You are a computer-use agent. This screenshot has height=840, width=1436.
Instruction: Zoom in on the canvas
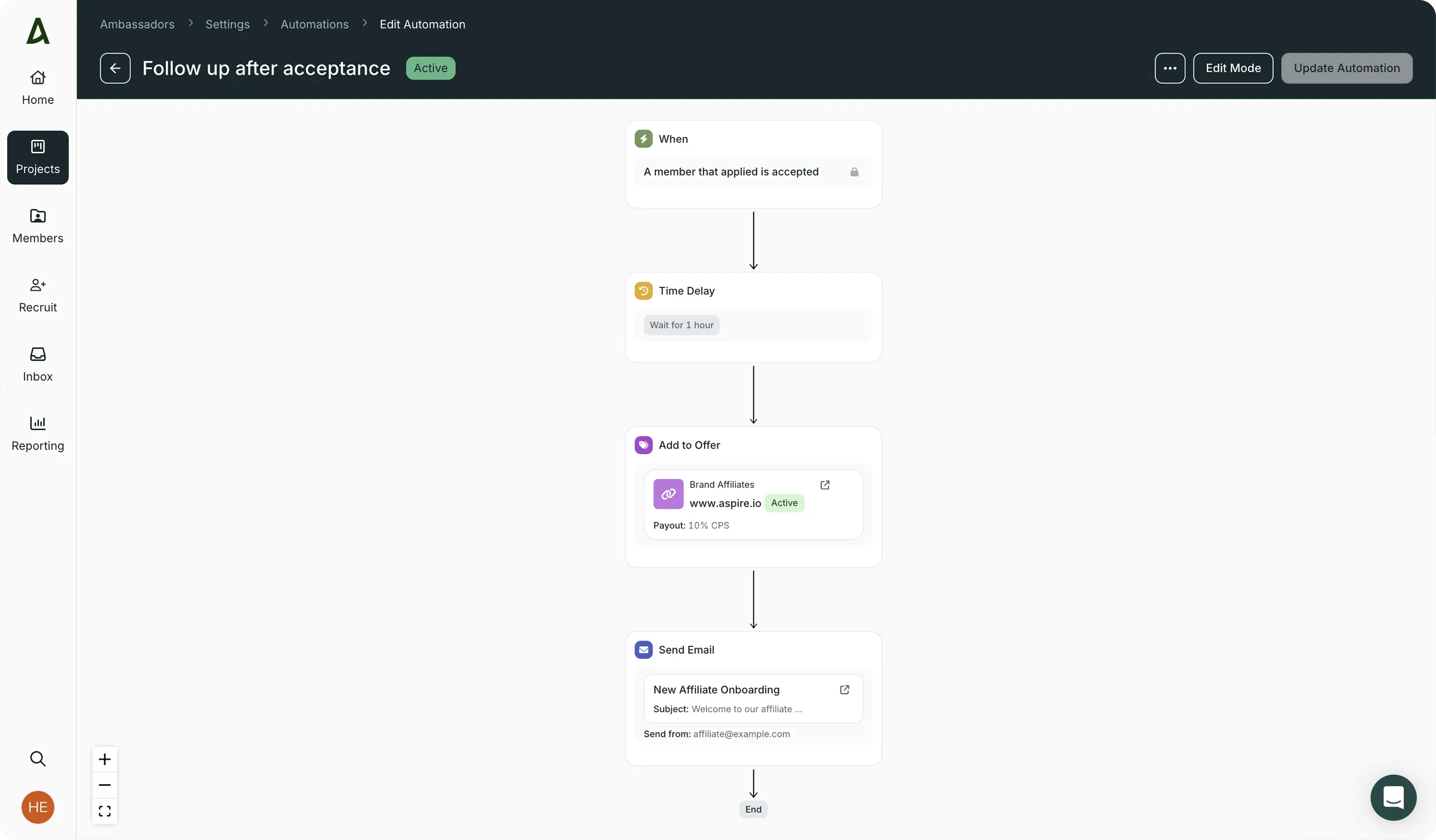pos(105,759)
